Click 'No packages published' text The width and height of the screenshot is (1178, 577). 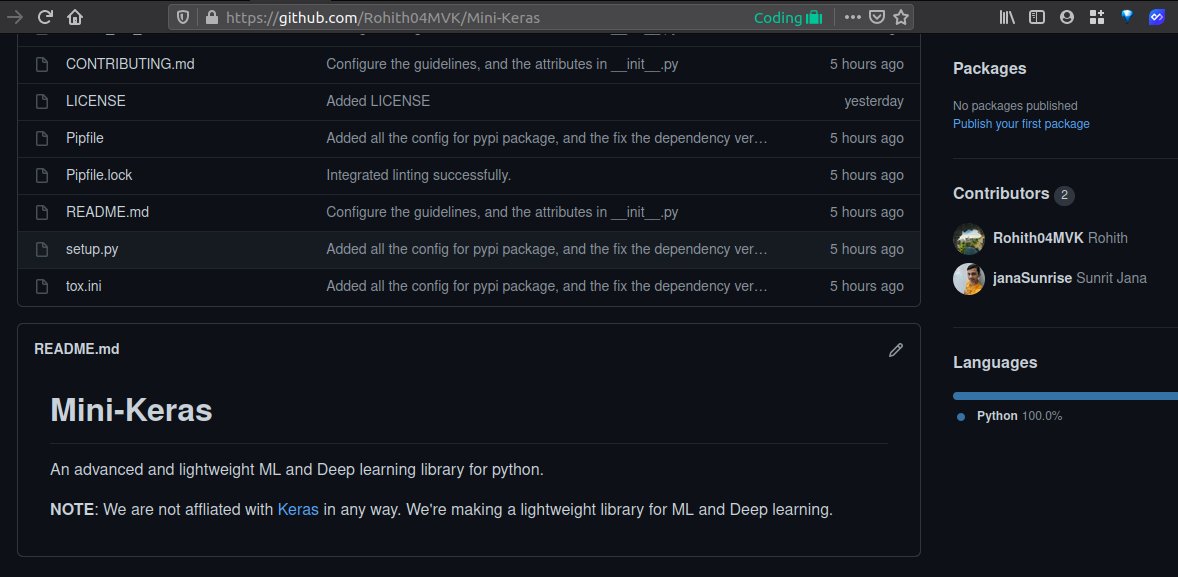click(x=1015, y=106)
